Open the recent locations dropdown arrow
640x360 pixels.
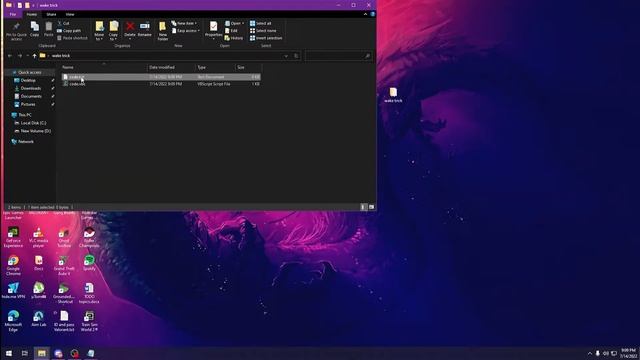[27, 56]
